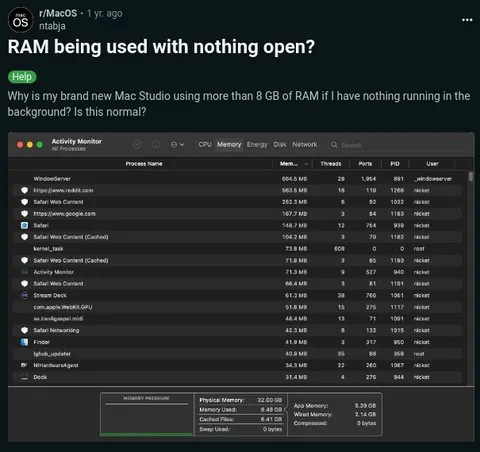Screen dimensions: 480x452
Task: Click the Activity Monitor window title
Action: (x=77, y=141)
